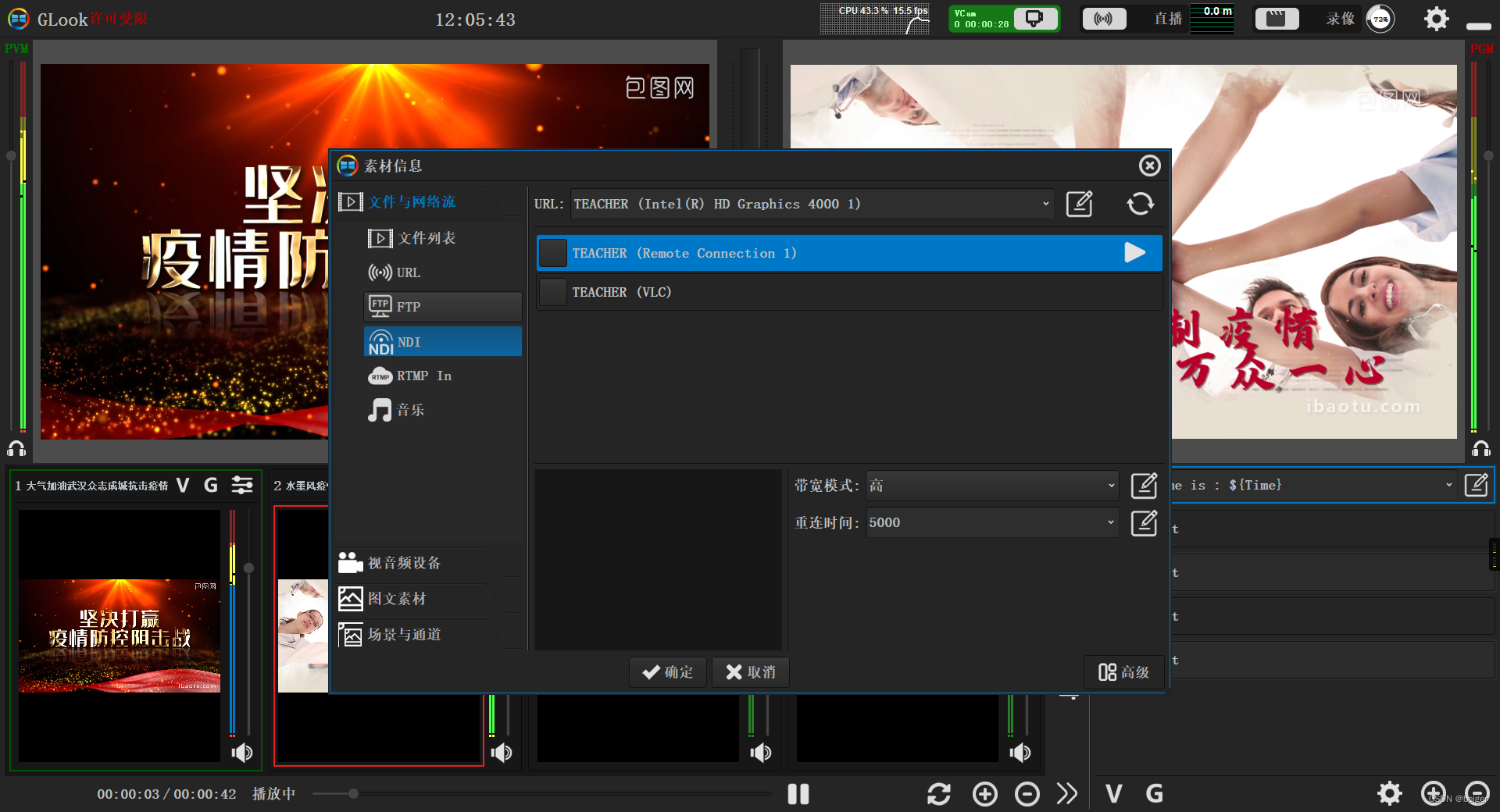The width and height of the screenshot is (1500, 812).
Task: Expand the TEACHER URL dropdown list
Action: pos(1046,204)
